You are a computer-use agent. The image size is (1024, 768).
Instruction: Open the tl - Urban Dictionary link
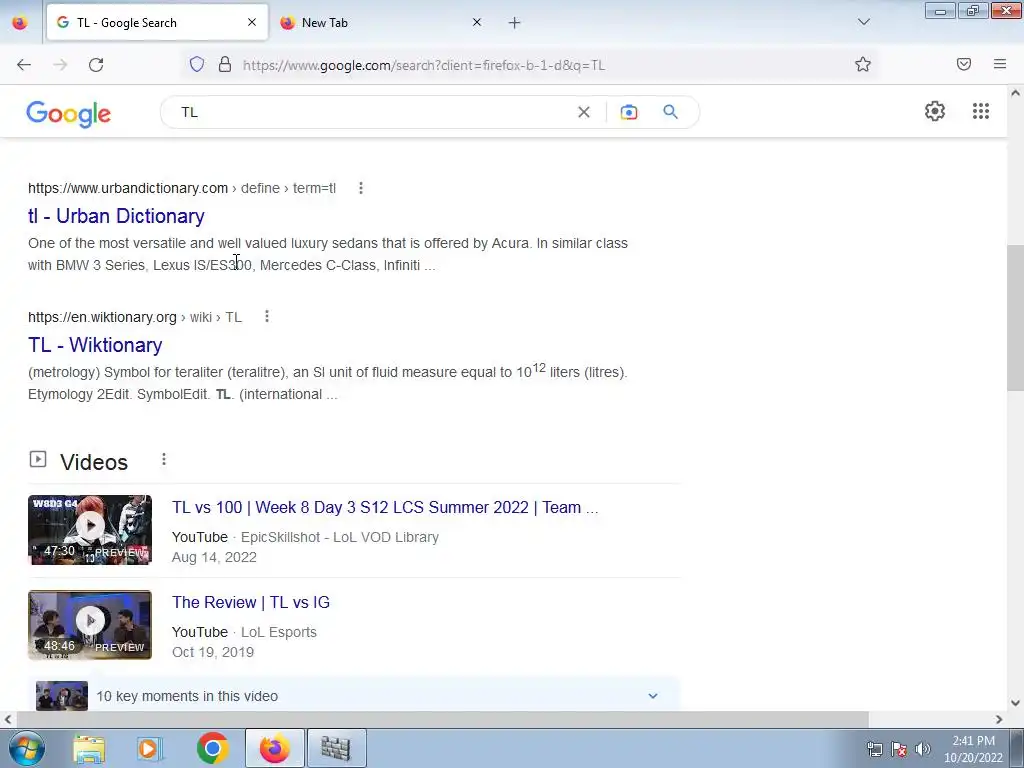(116, 216)
